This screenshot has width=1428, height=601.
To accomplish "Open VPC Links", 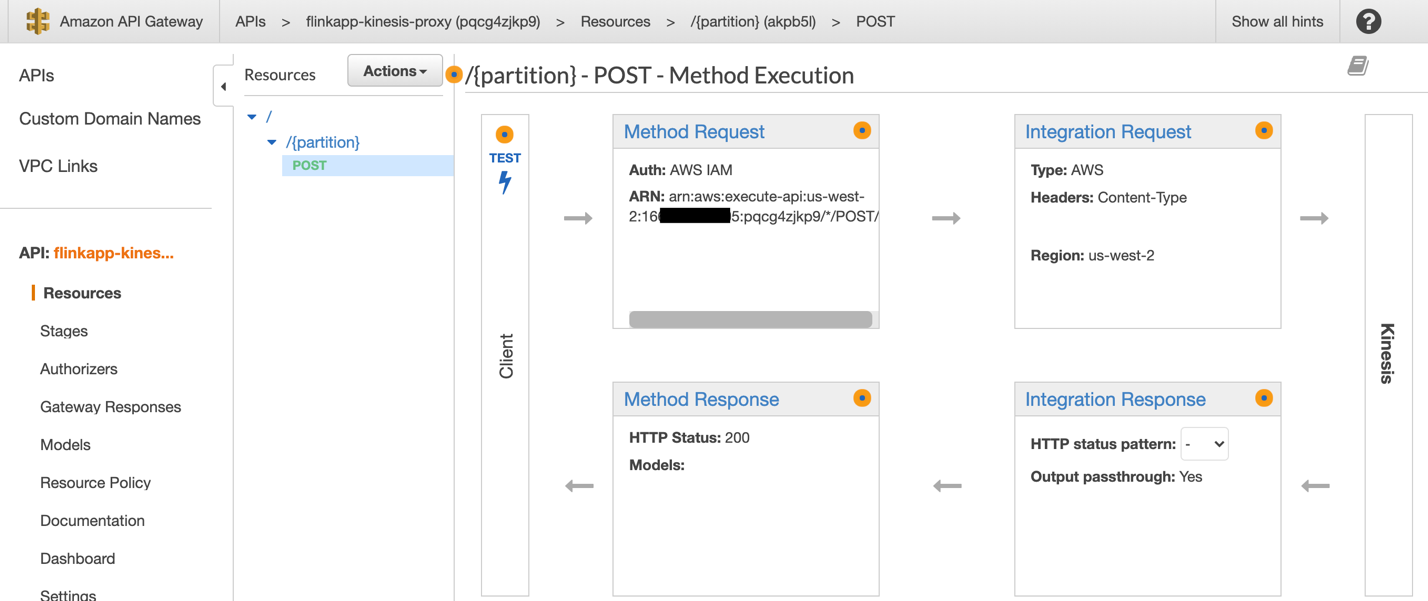I will 58,166.
